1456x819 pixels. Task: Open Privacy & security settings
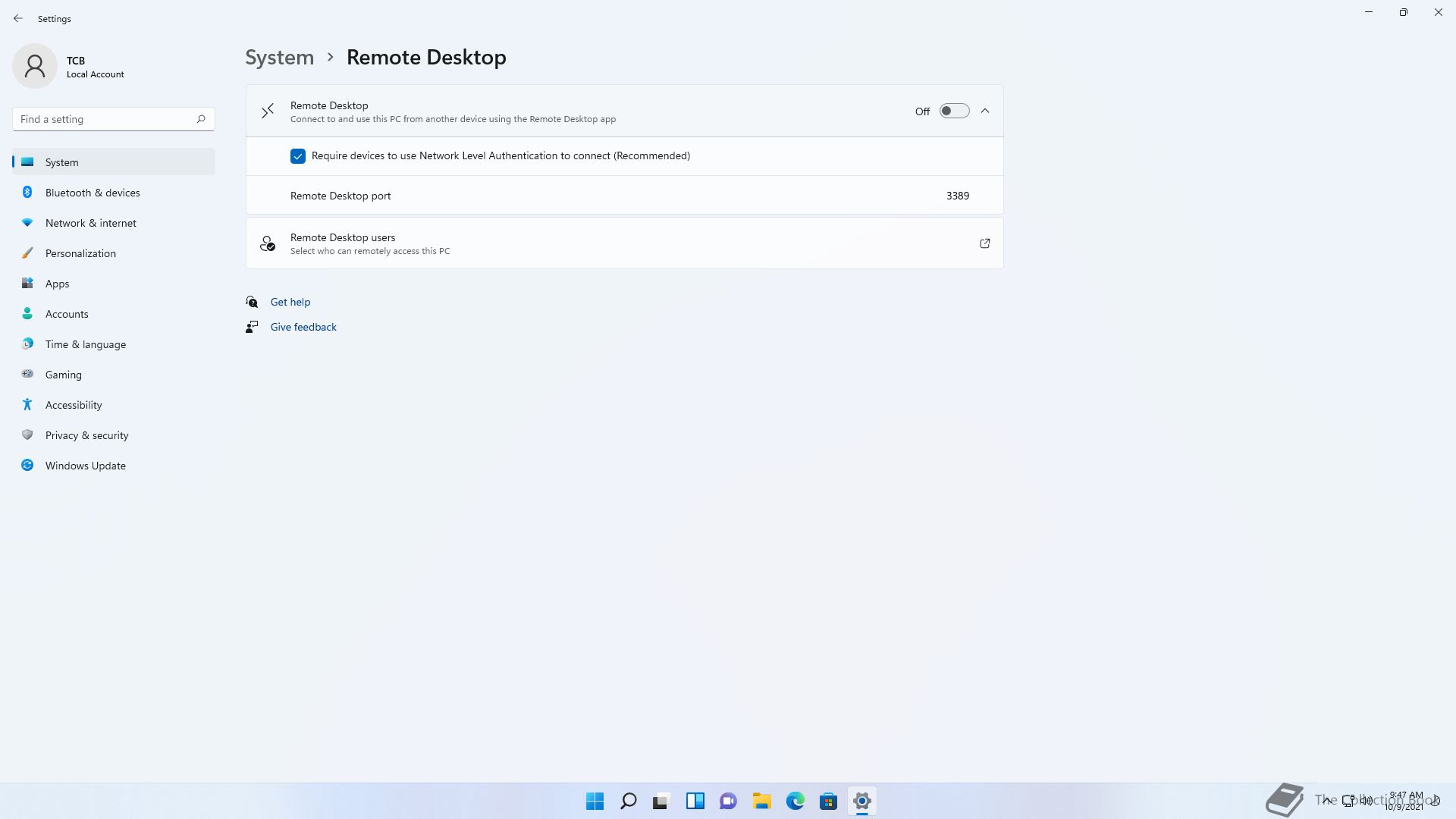[114, 435]
